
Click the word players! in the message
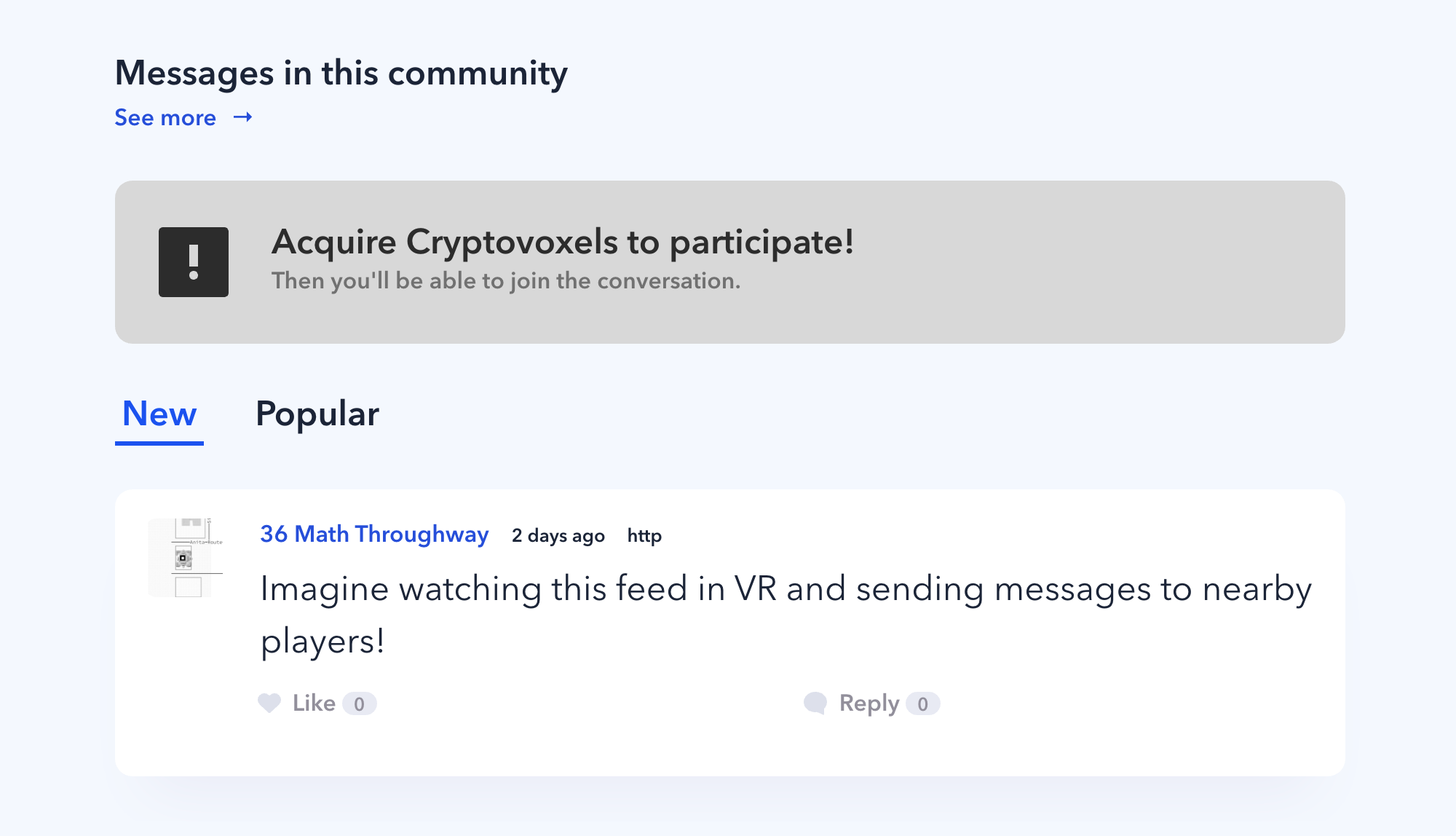[323, 642]
